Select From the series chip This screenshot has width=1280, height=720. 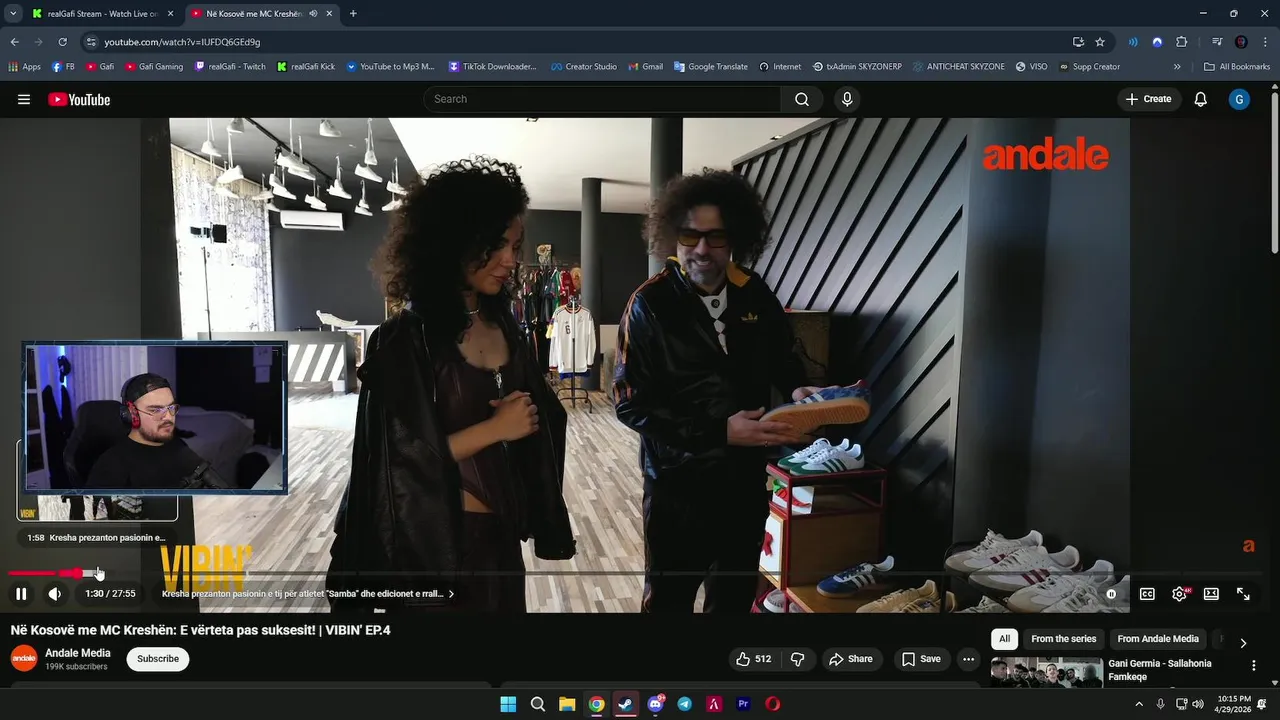tap(1063, 639)
